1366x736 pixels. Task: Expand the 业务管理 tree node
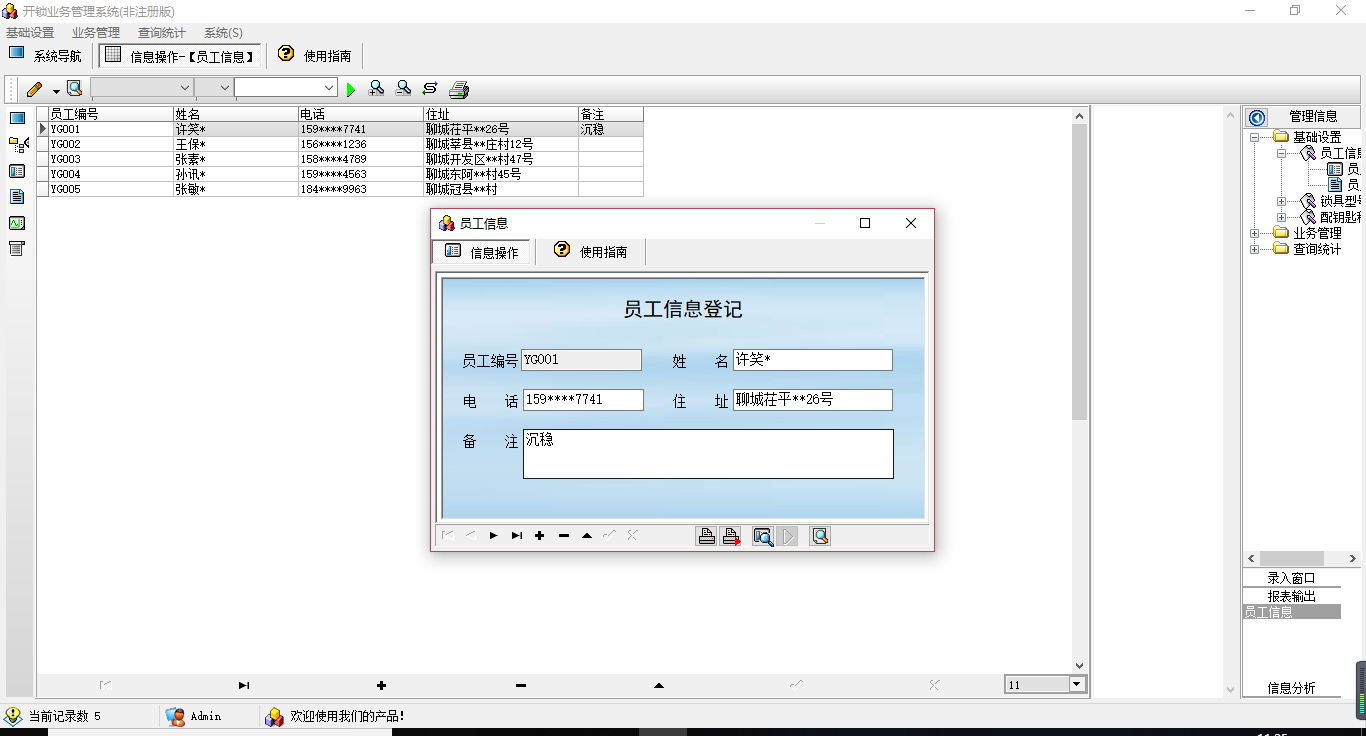pyautogui.click(x=1255, y=233)
